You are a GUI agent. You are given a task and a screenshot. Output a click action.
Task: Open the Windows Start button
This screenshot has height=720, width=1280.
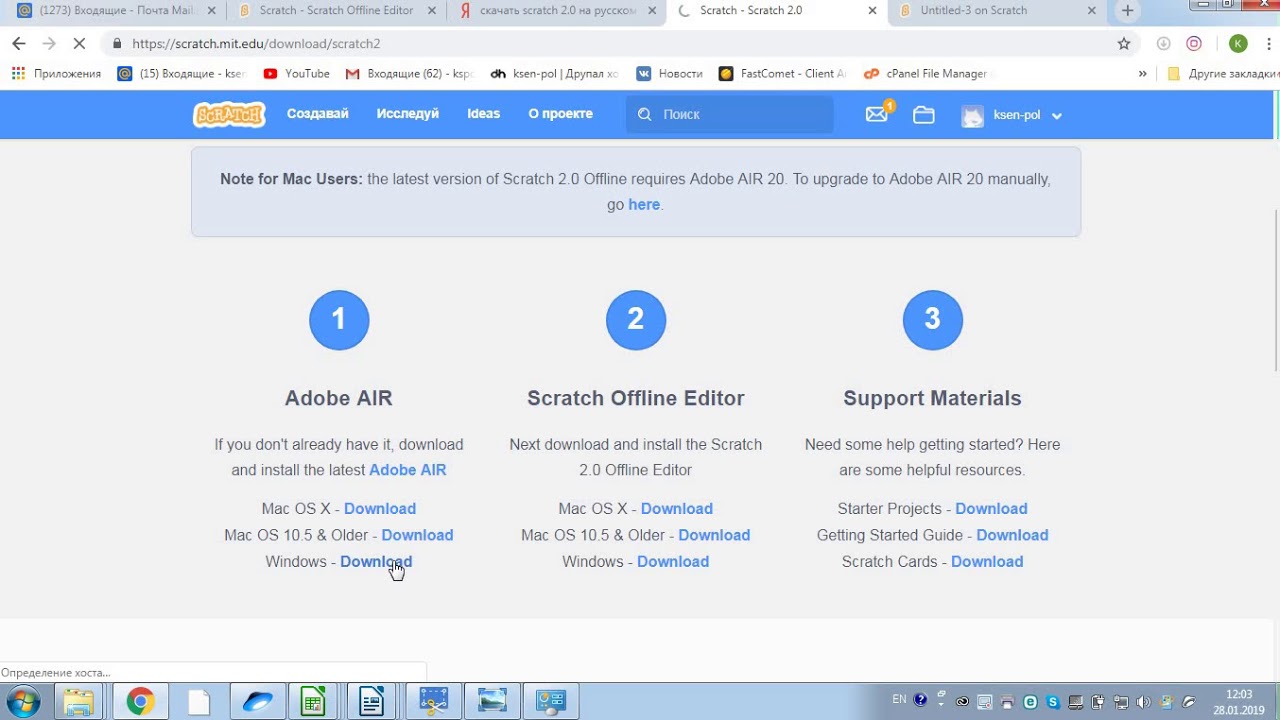point(23,702)
